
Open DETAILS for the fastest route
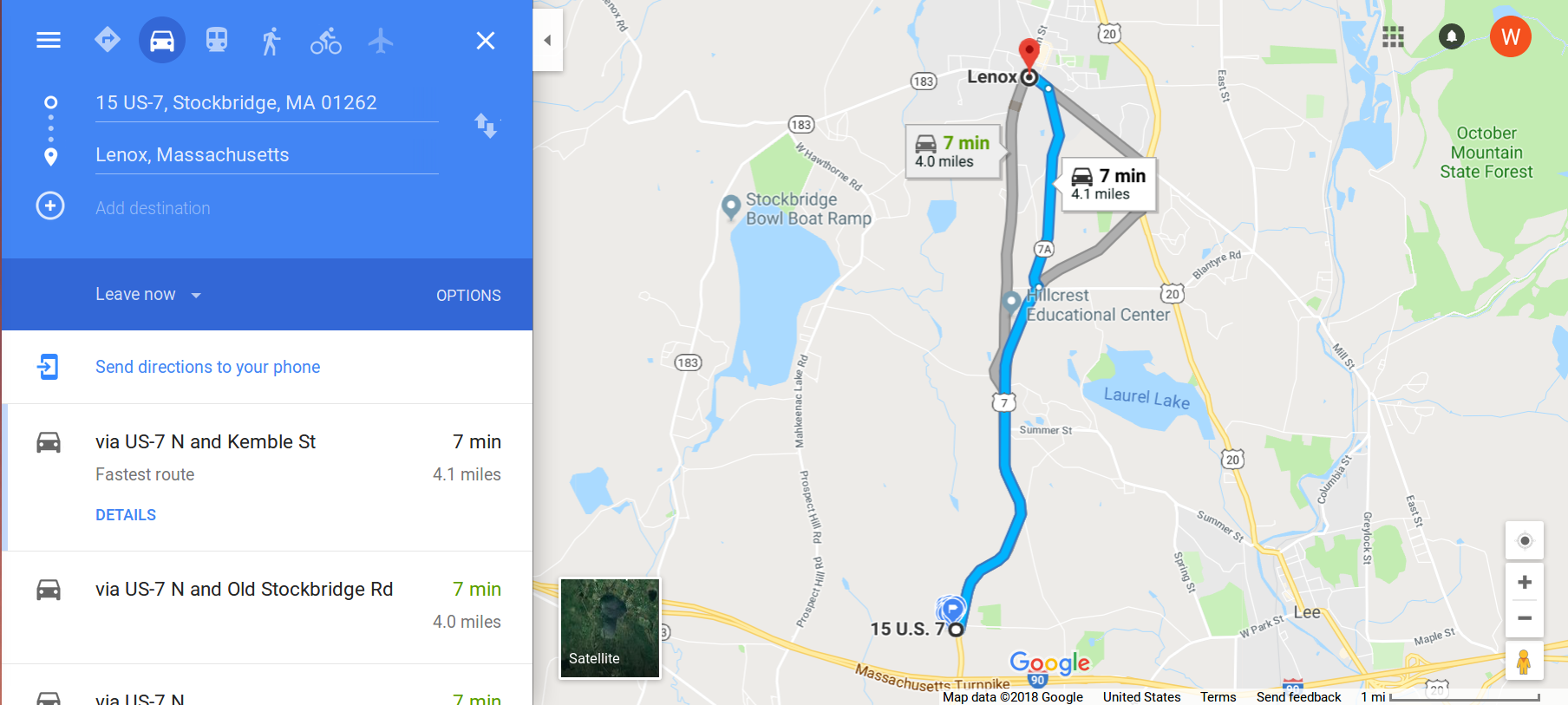[x=126, y=515]
